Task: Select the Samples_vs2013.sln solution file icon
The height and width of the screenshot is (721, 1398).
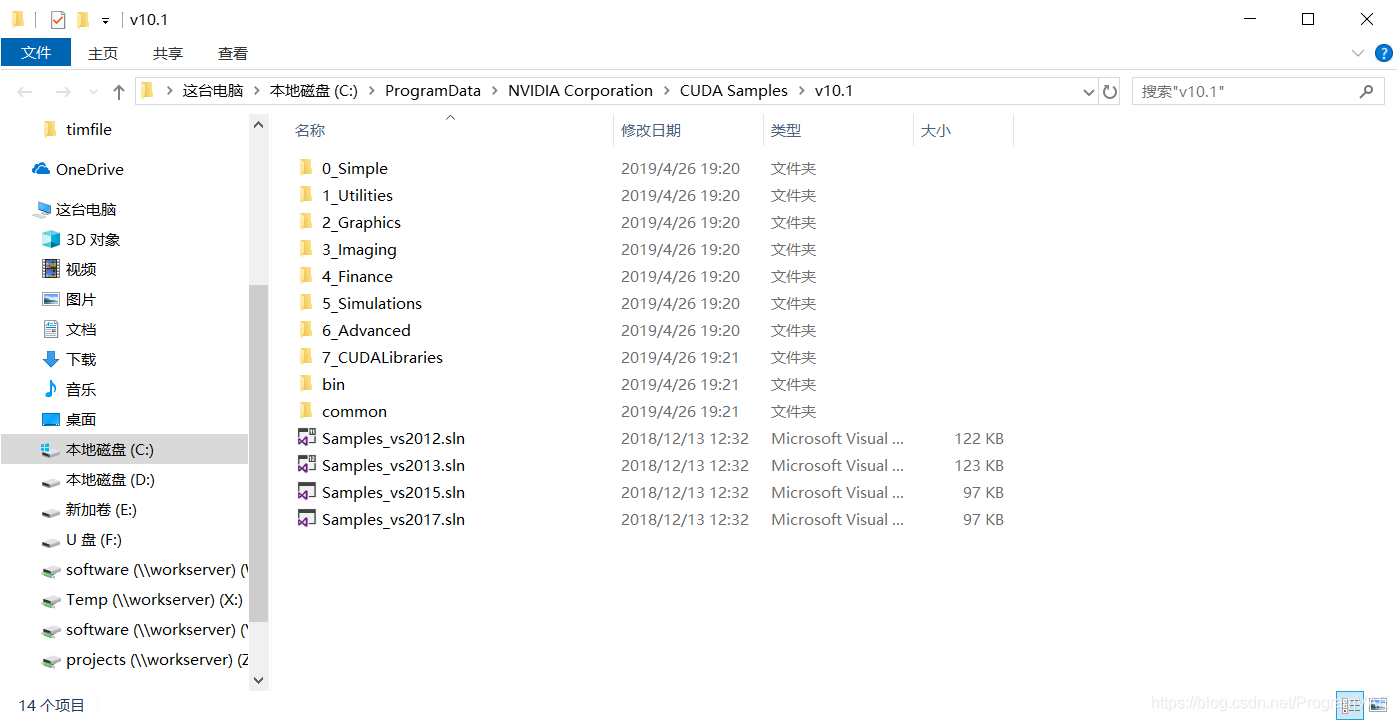Action: (x=307, y=465)
